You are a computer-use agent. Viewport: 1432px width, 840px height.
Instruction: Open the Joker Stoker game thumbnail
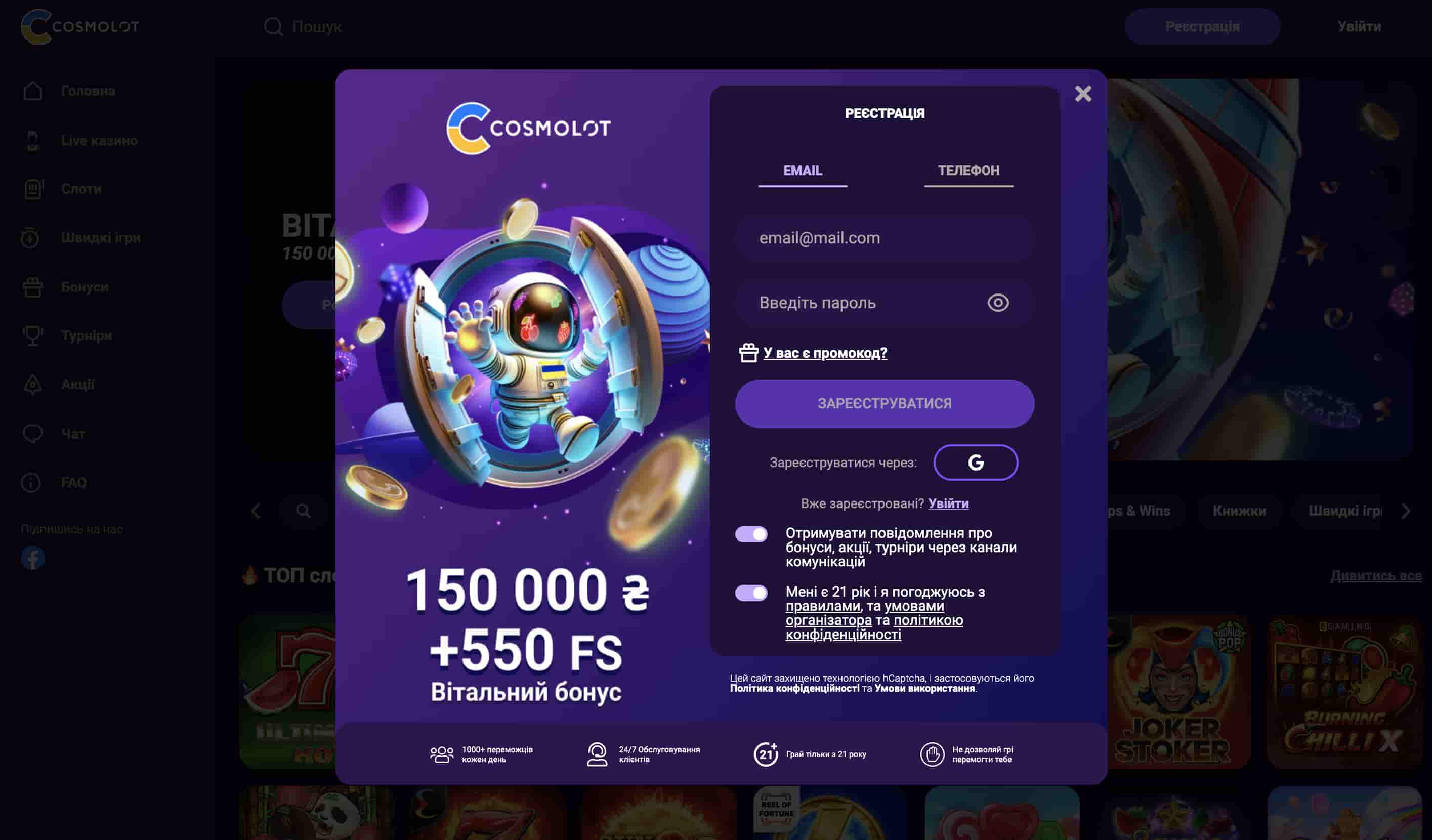1178,692
